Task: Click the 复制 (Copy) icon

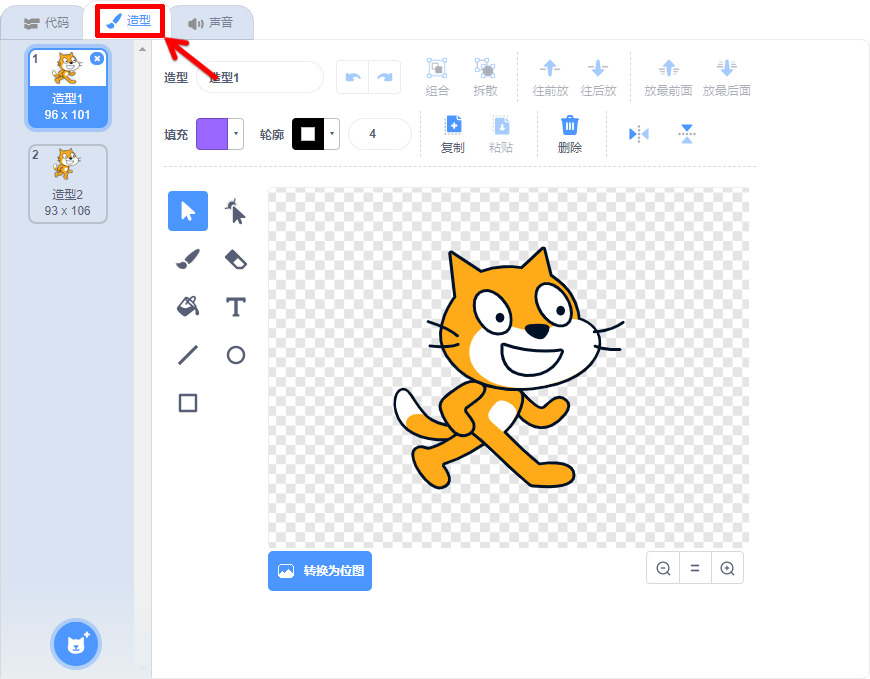Action: tap(453, 125)
